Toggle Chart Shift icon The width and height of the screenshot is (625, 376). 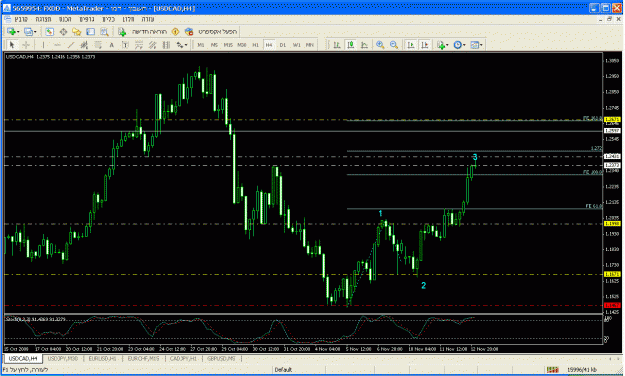coord(425,45)
